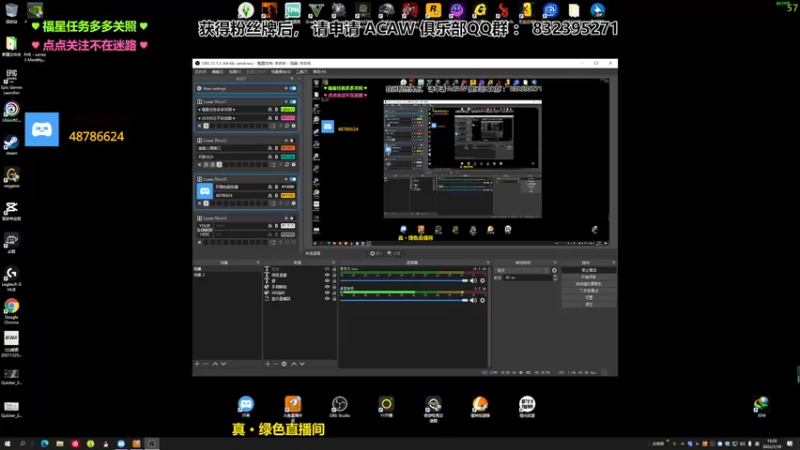Click the X clear-slot icon in Lower Third 3
Viewport: 800px width, 450px height.
tap(199, 204)
